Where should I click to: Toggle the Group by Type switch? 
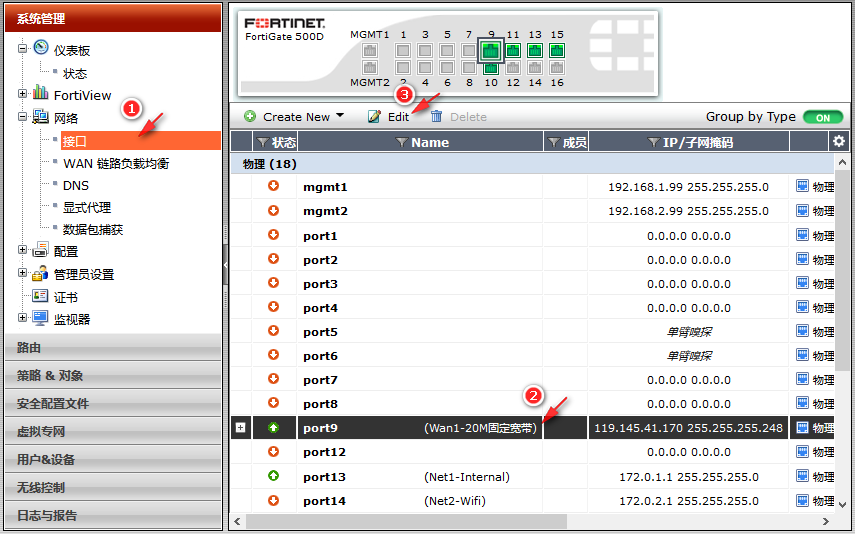point(823,117)
